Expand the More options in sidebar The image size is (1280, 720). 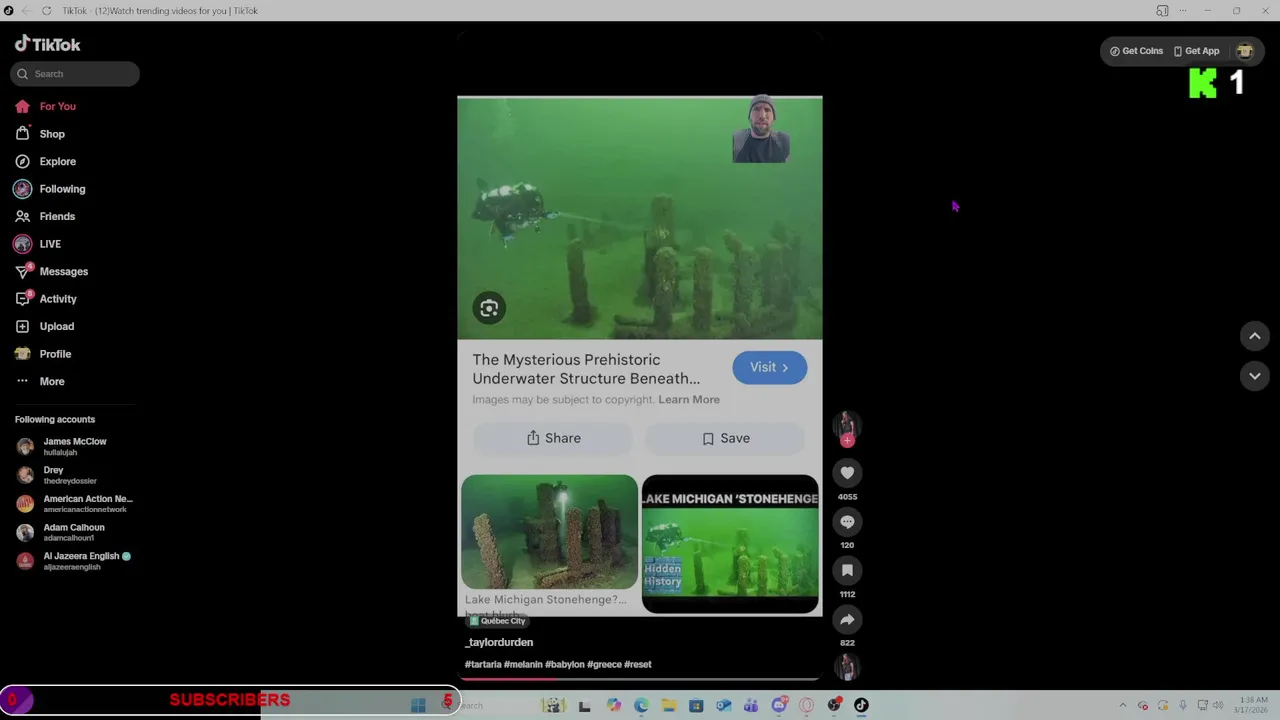coord(40,381)
